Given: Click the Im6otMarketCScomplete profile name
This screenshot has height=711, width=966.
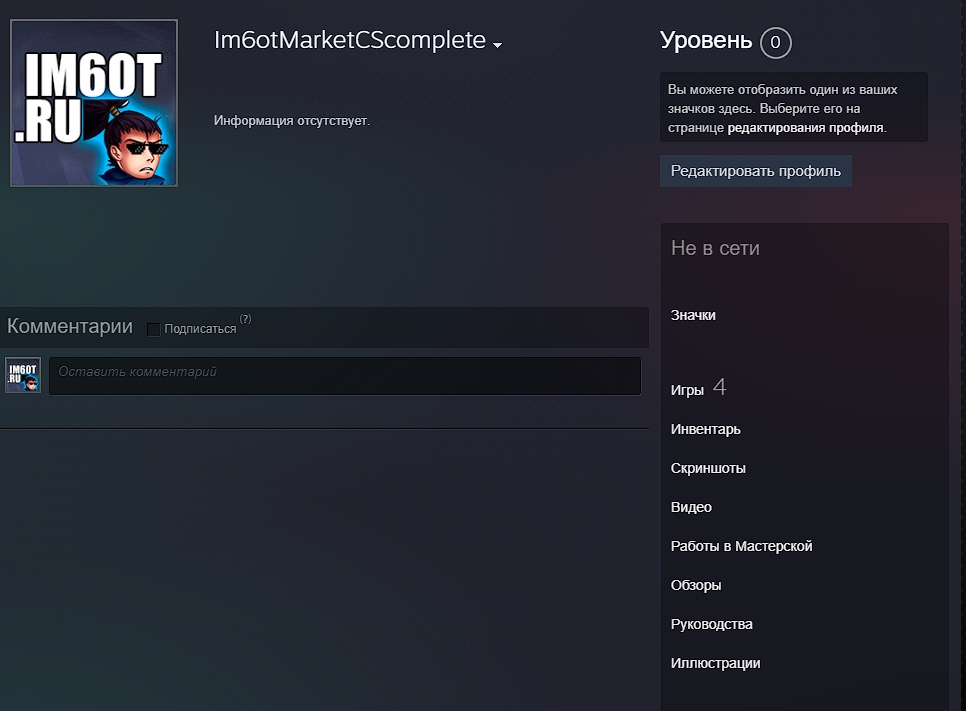Looking at the screenshot, I should click(x=349, y=40).
